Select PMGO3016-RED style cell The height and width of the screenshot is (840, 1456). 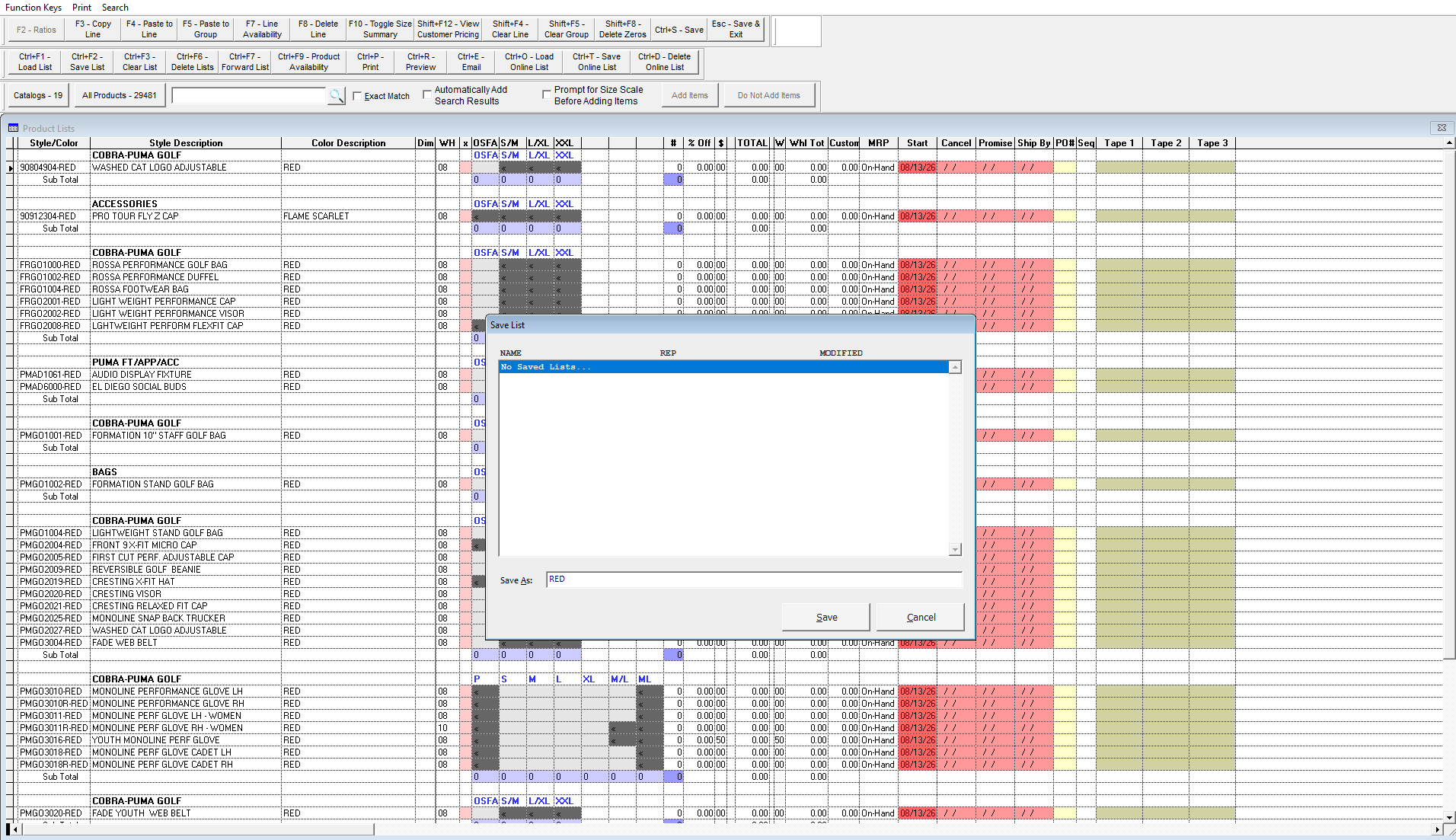coord(53,740)
